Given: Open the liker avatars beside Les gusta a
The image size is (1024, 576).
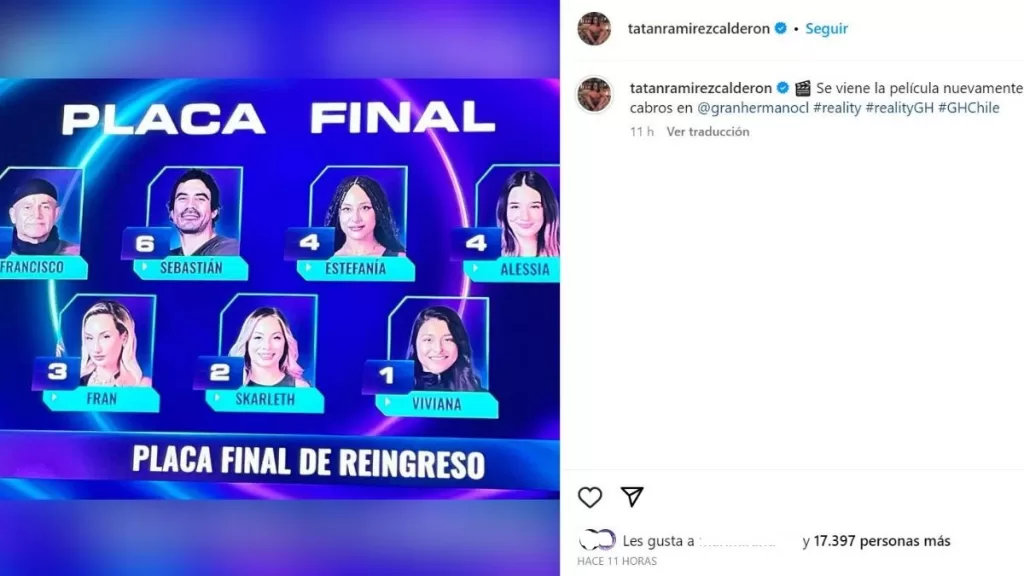Looking at the screenshot, I should [597, 540].
